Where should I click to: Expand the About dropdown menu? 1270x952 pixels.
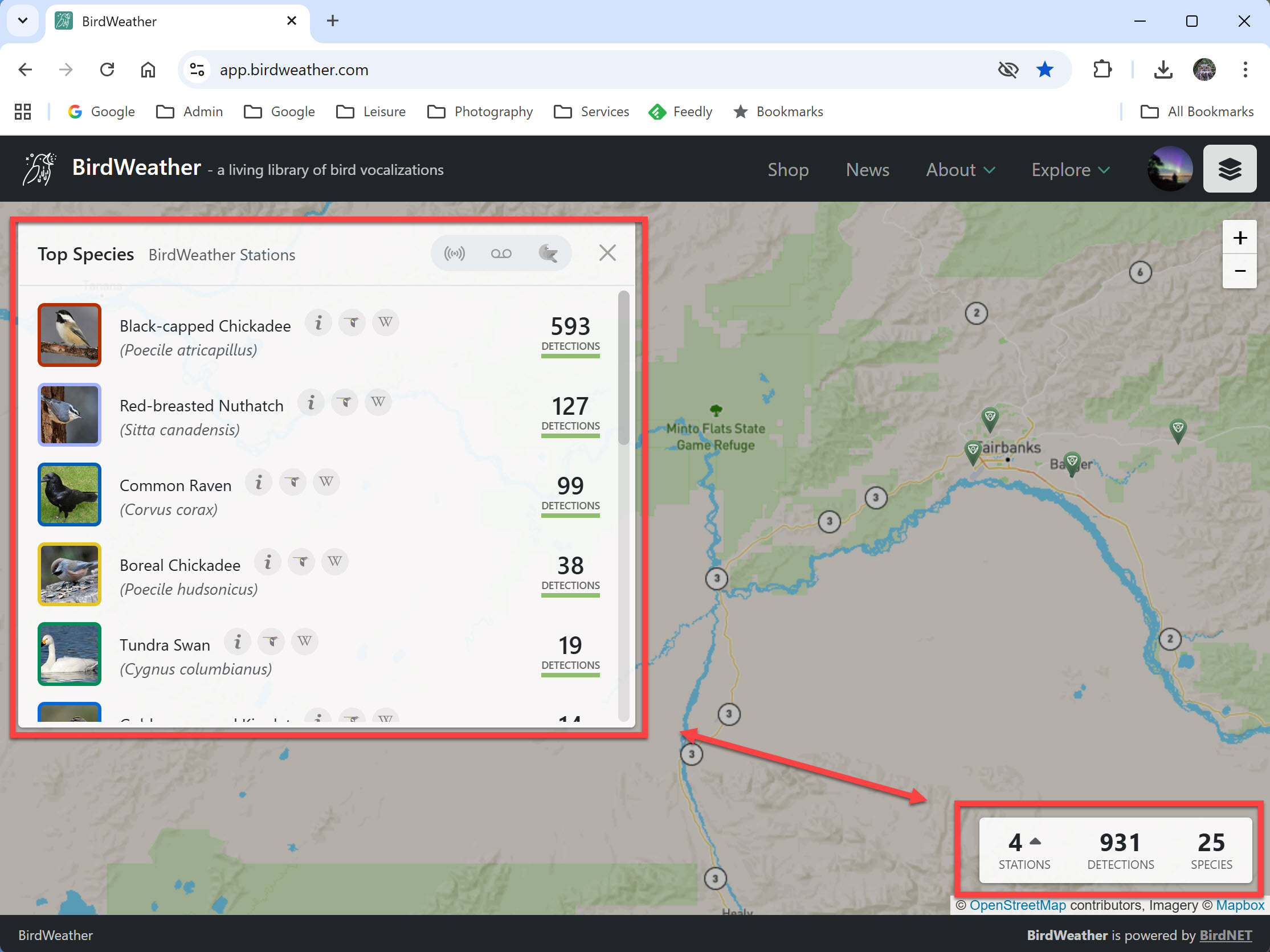click(960, 170)
